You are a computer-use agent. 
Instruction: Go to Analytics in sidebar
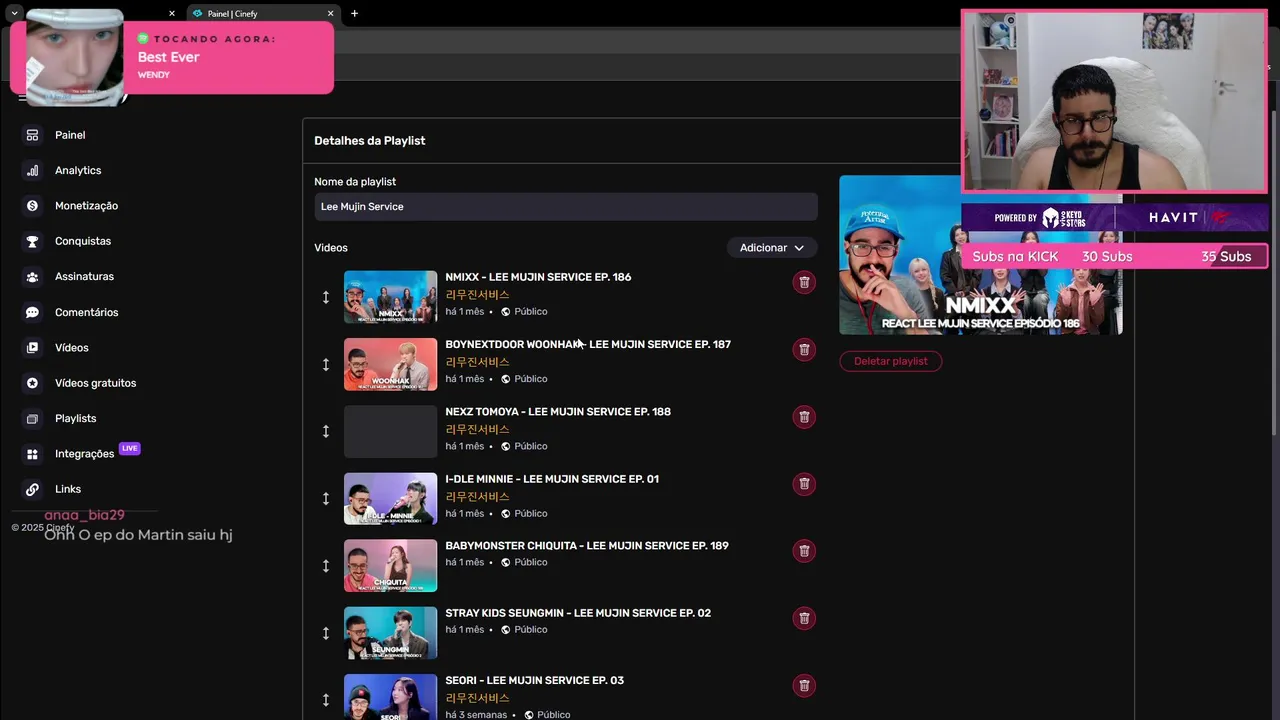78,170
